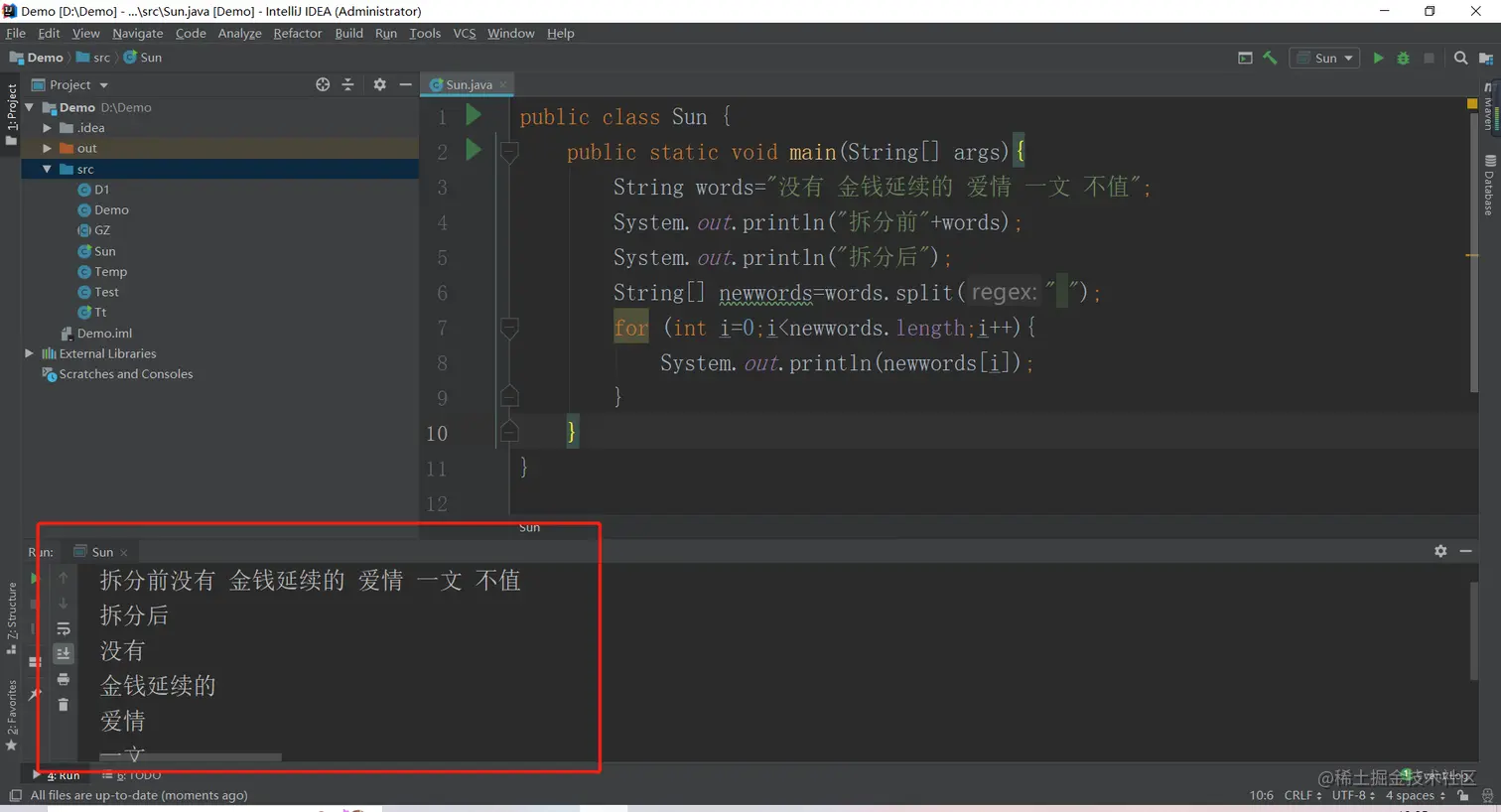1501x812 pixels.
Task: Open the Navigate menu
Action: (x=137, y=34)
